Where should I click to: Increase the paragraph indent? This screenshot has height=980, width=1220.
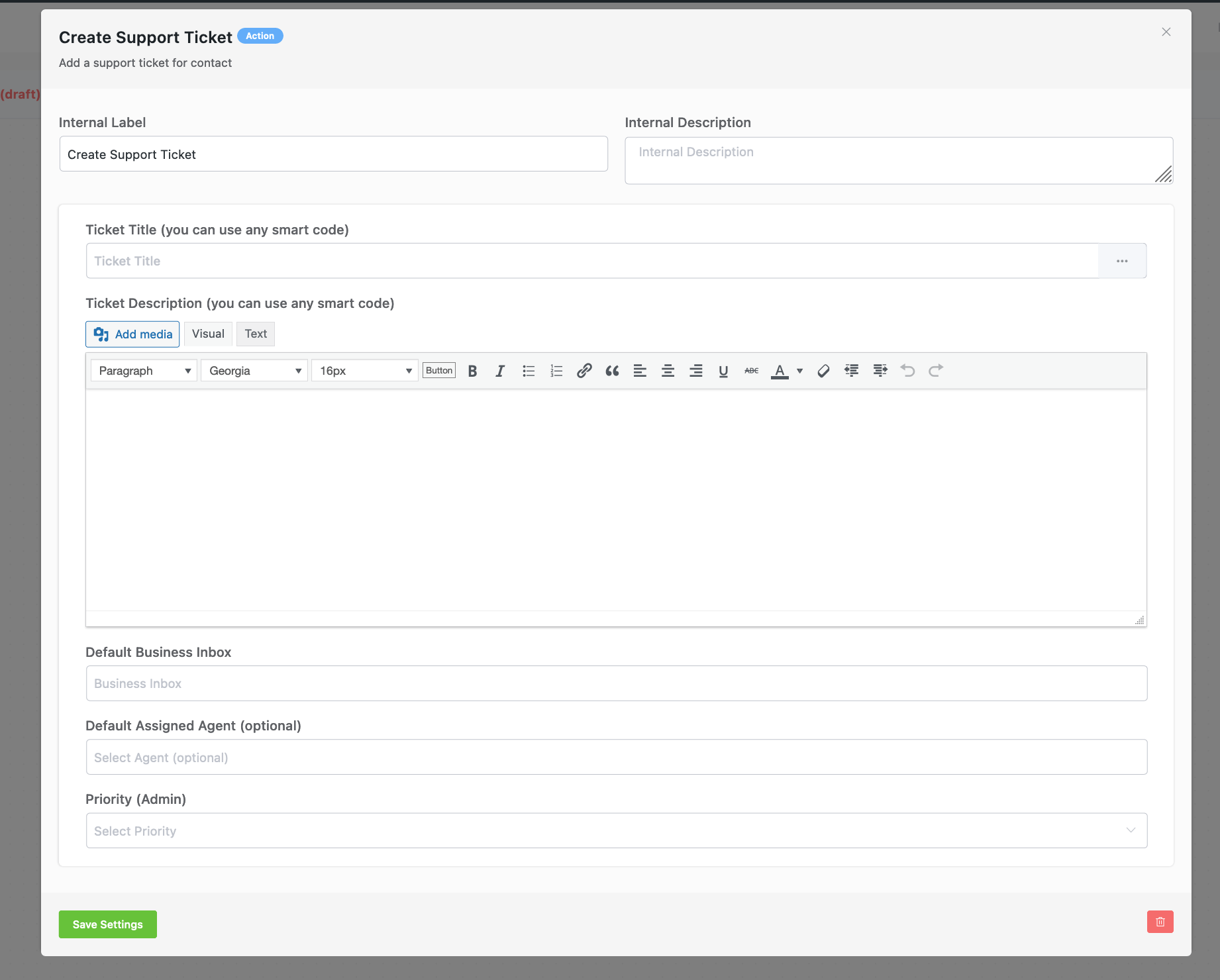[x=880, y=370]
